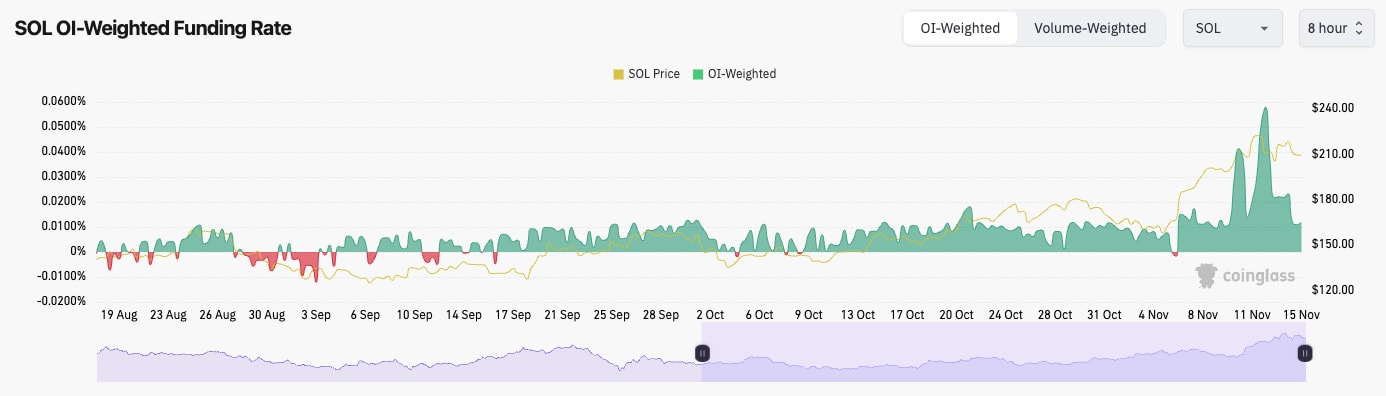Click the 0.0200% axis label
This screenshot has height=396, width=1386.
click(64, 201)
